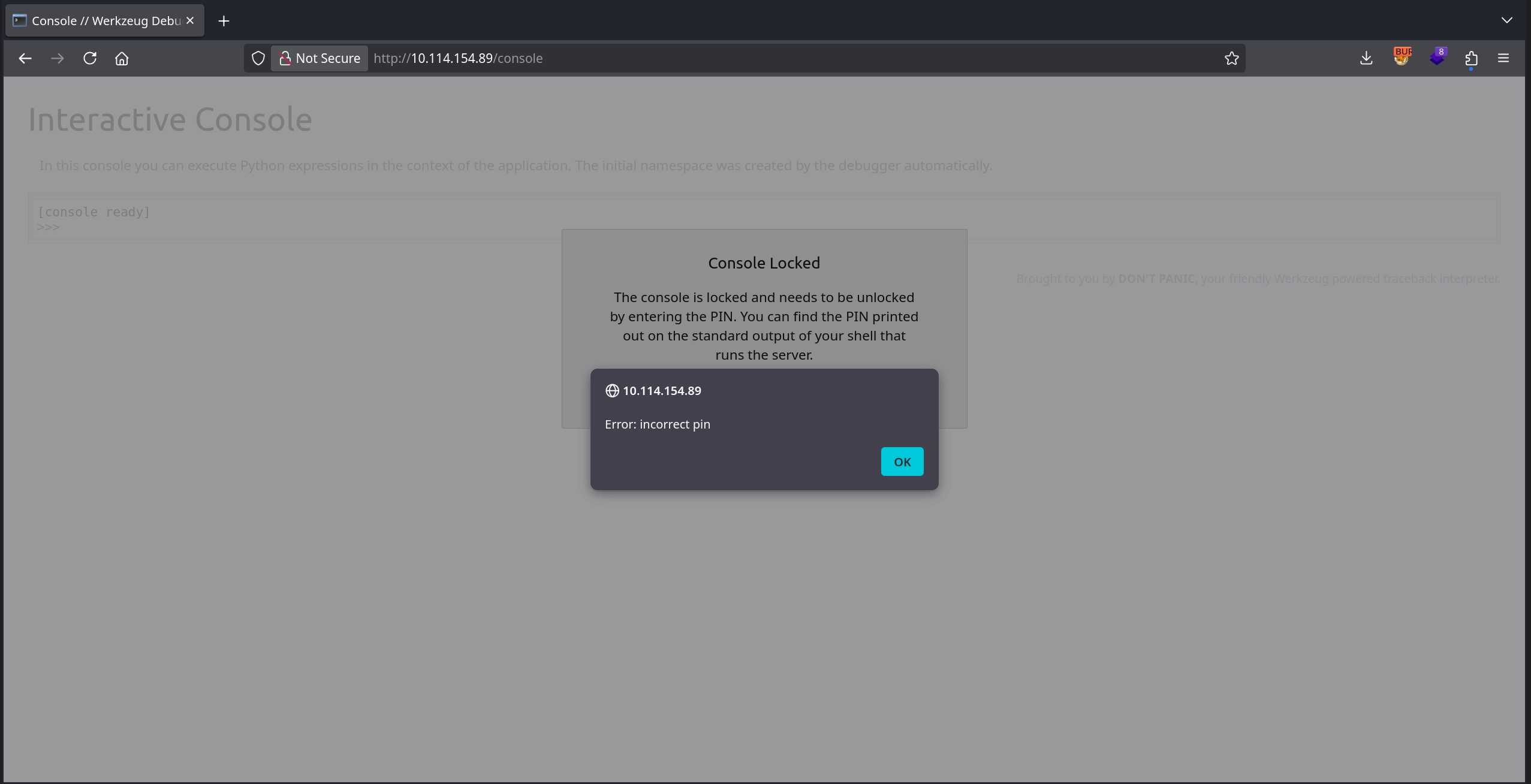Click the purple extension with badge 8
Image resolution: width=1531 pixels, height=784 pixels.
pyautogui.click(x=1437, y=58)
